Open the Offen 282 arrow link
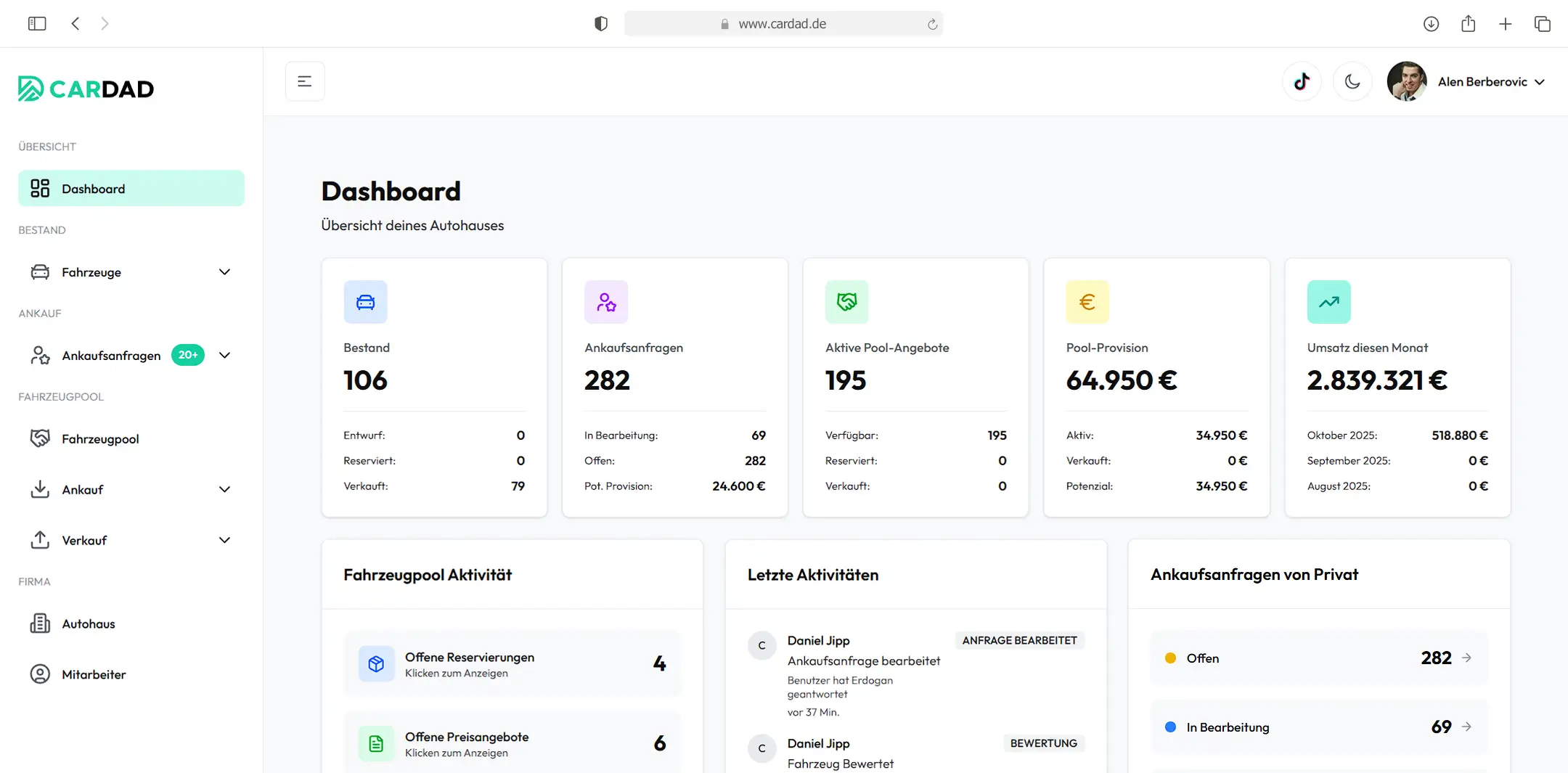Screen dimensions: 1568x773 point(1467,658)
